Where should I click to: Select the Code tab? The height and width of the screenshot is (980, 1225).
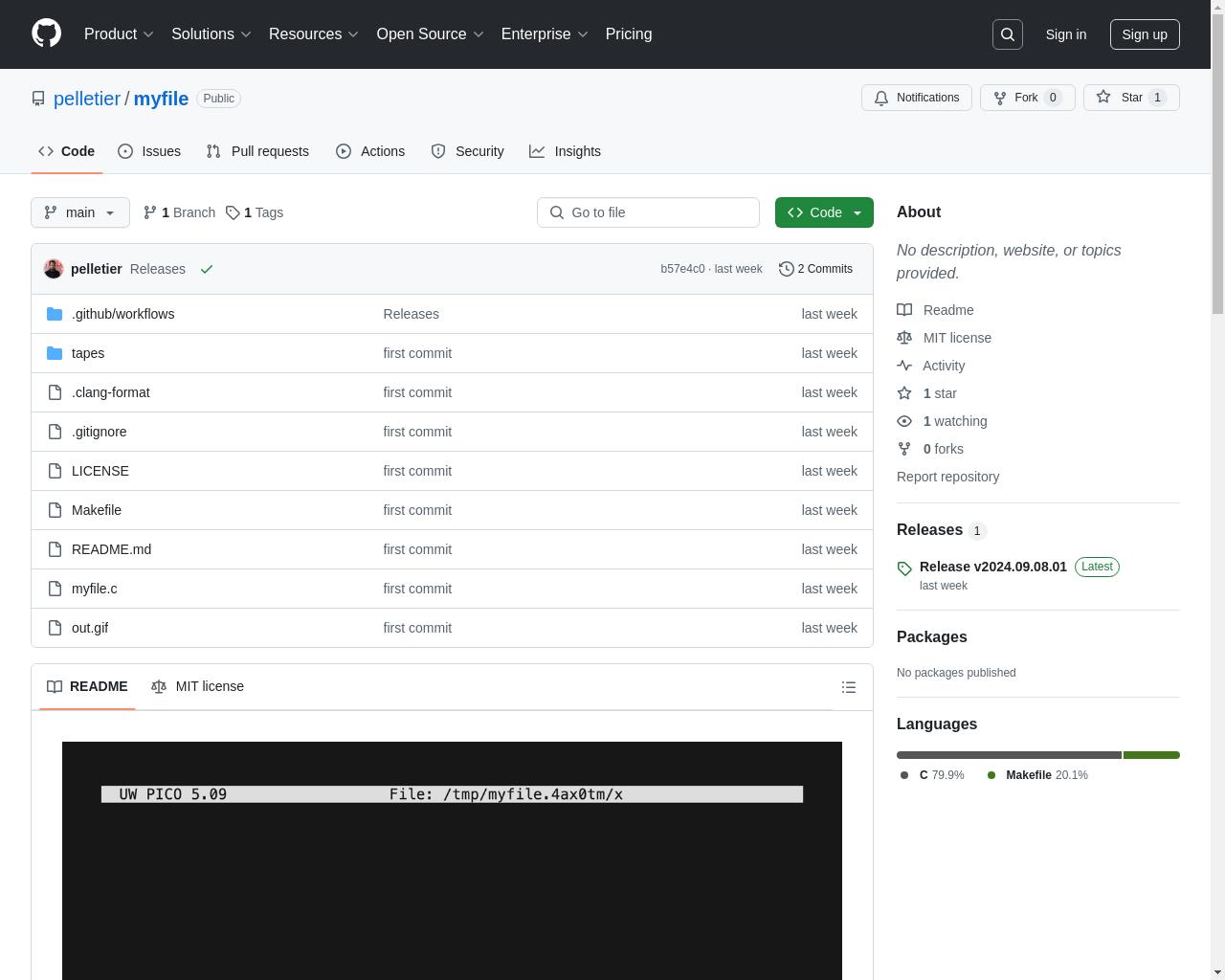[x=66, y=151]
